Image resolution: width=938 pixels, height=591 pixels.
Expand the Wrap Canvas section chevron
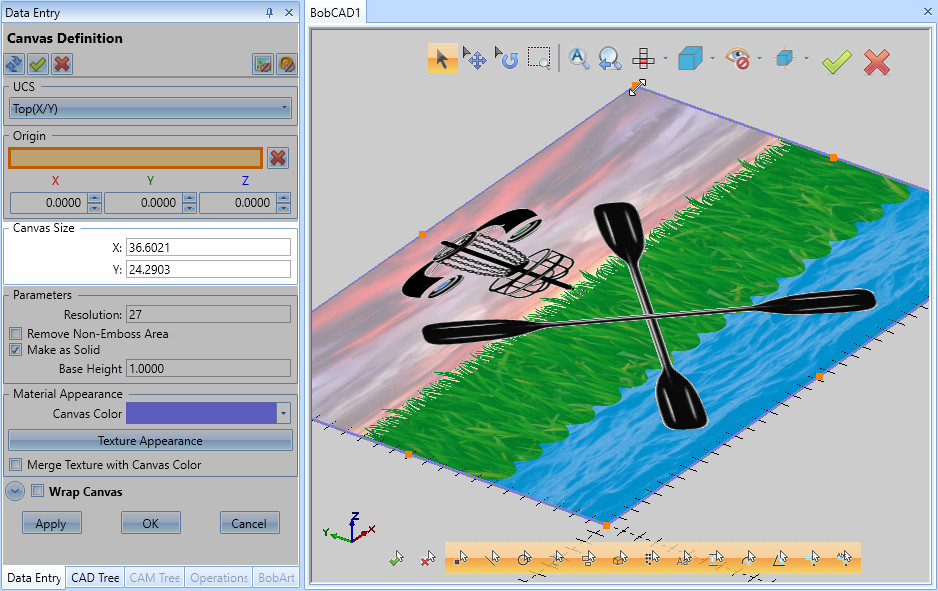tap(14, 491)
